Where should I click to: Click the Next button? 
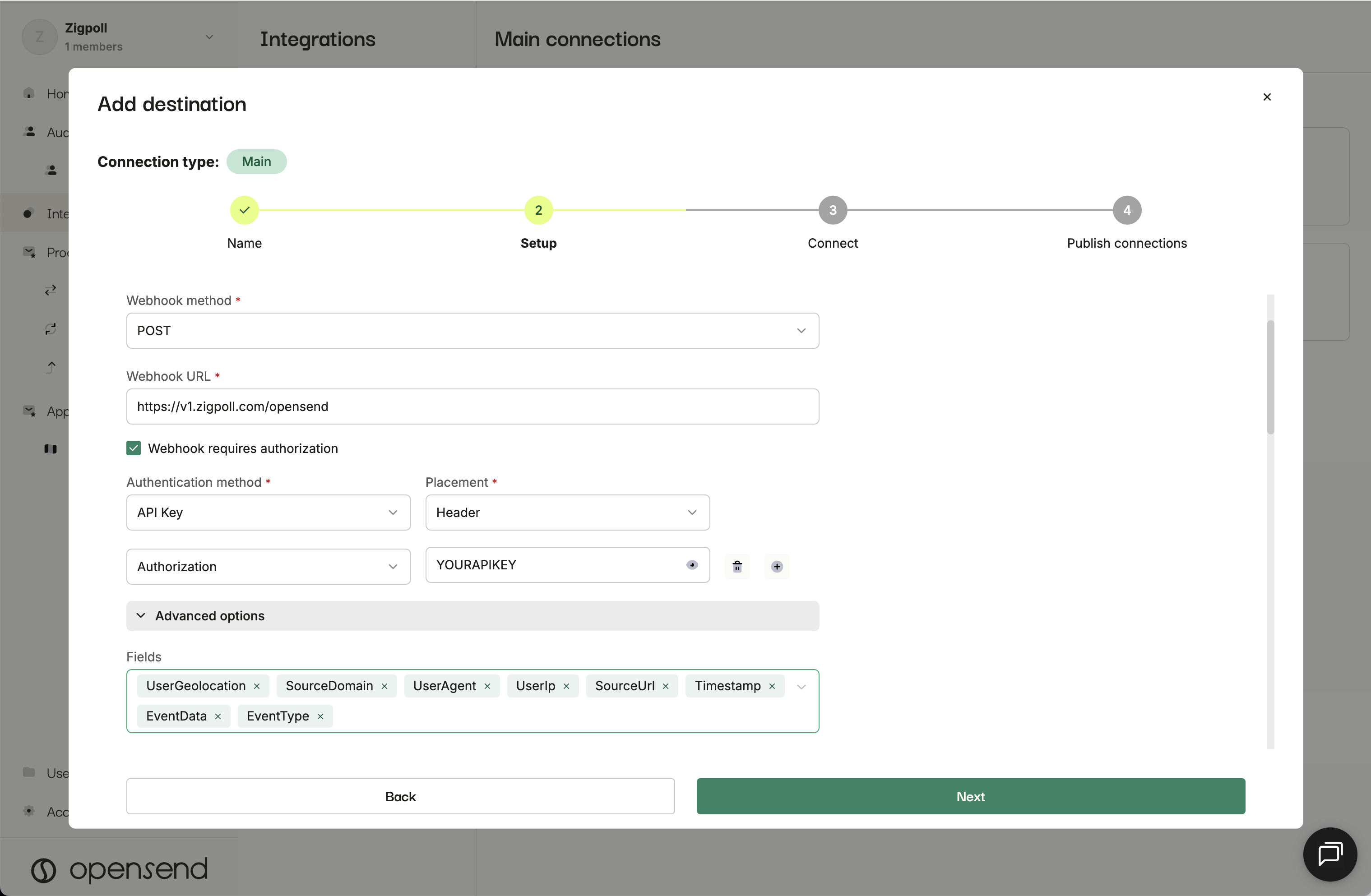click(x=970, y=796)
